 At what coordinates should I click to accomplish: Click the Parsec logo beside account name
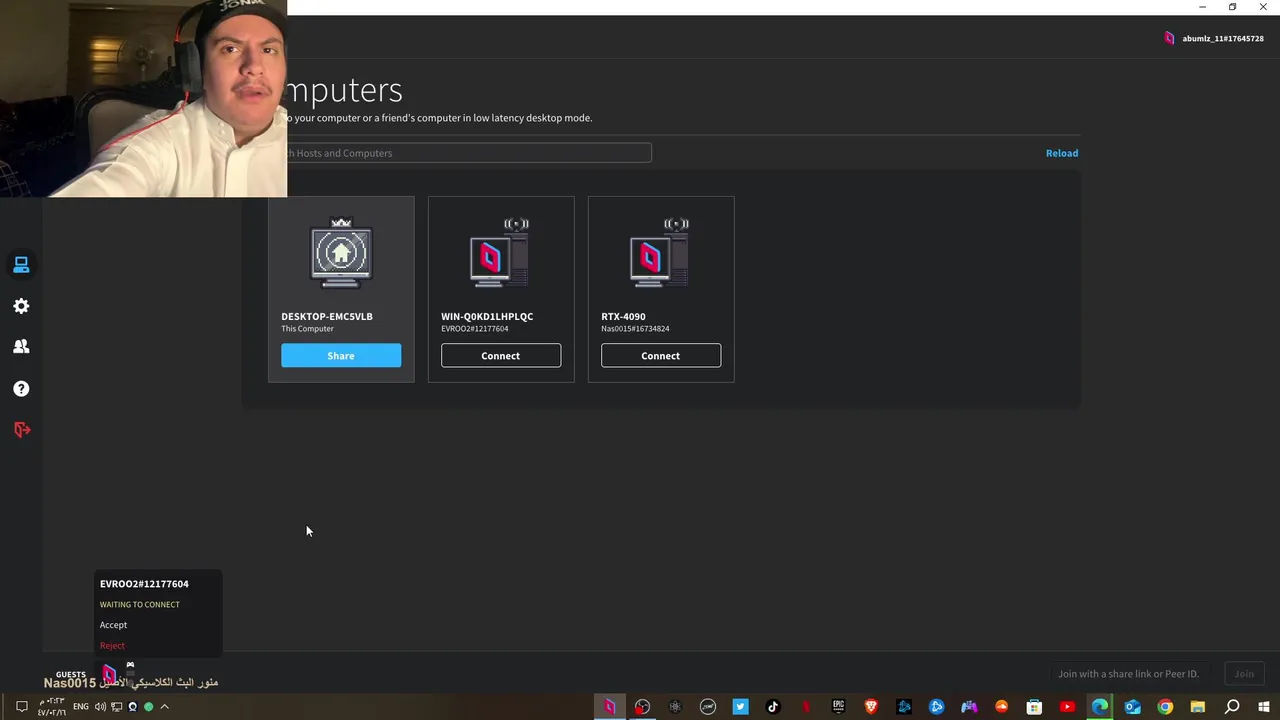click(x=1169, y=38)
